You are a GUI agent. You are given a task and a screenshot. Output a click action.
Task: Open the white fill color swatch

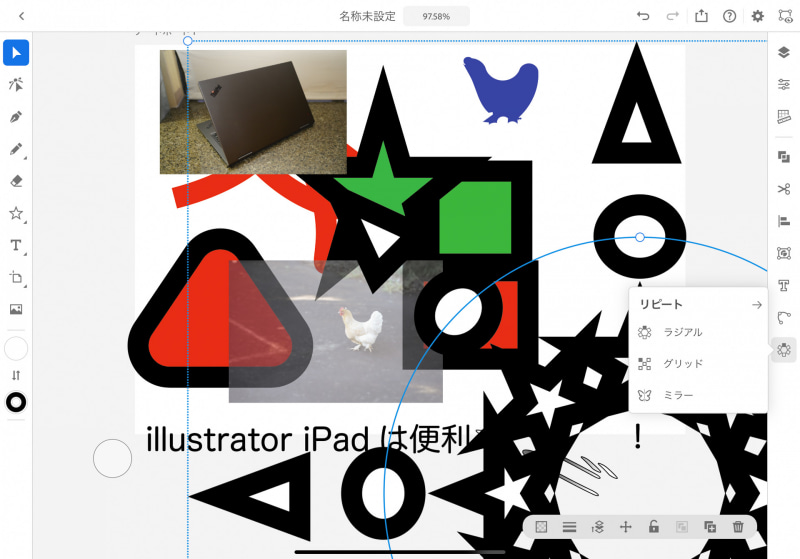pyautogui.click(x=16, y=349)
